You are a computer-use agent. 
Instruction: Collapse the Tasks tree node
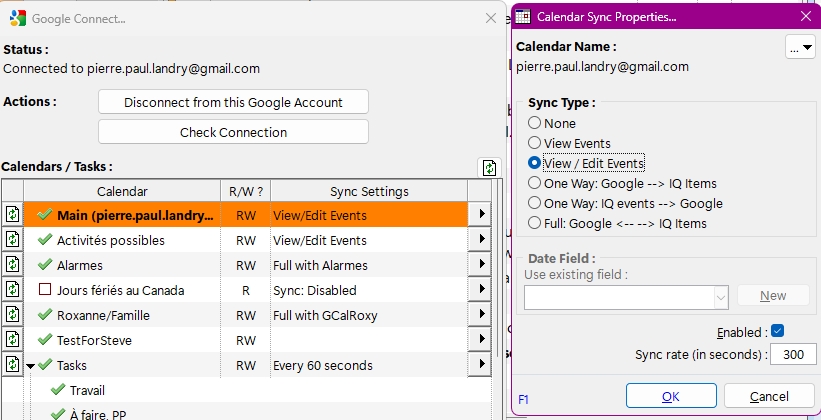pos(30,366)
